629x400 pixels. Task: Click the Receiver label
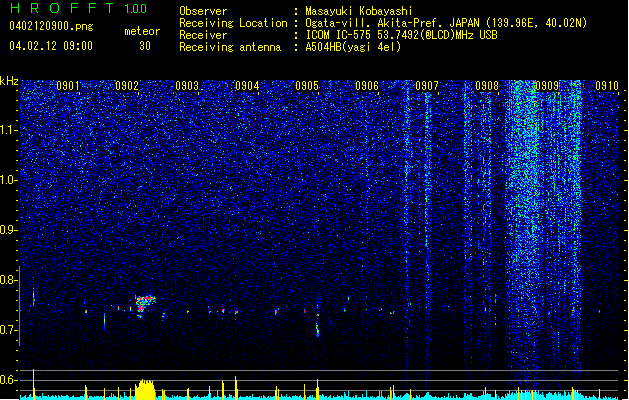coord(203,35)
